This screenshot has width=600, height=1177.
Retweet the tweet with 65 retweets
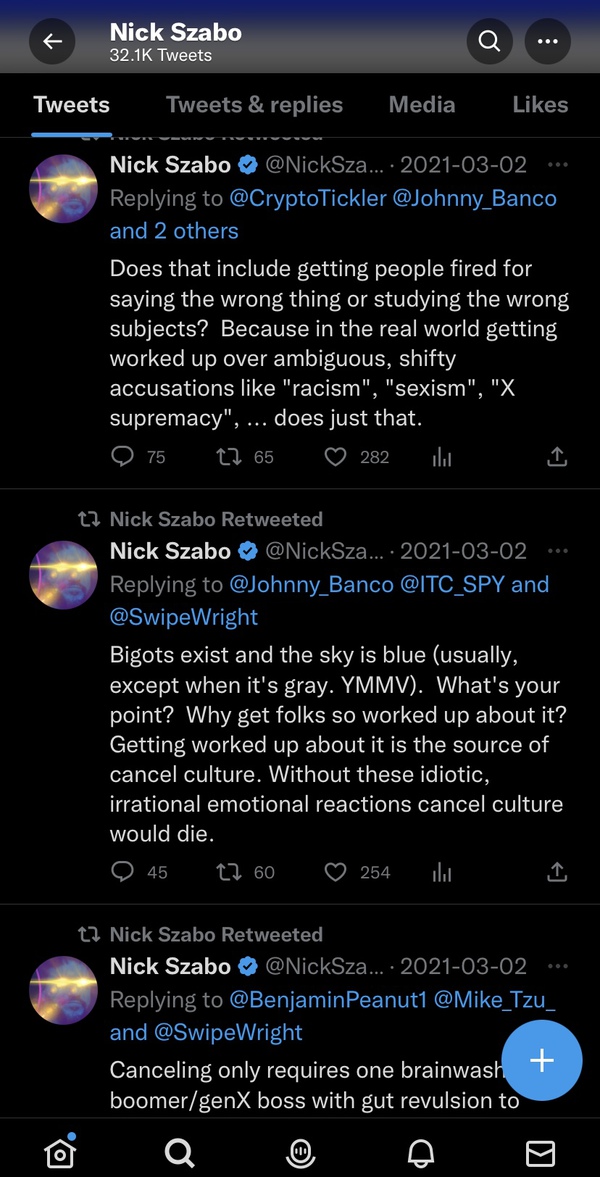228,457
